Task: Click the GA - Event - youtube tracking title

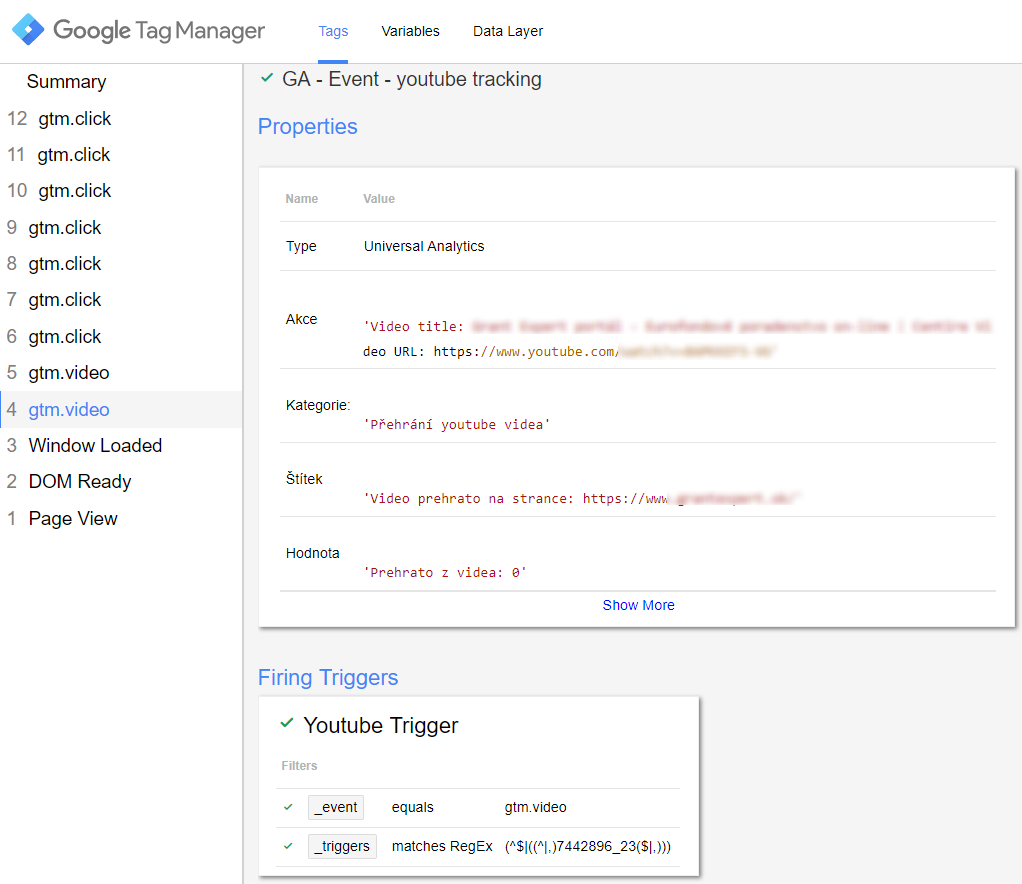Action: pyautogui.click(x=411, y=79)
